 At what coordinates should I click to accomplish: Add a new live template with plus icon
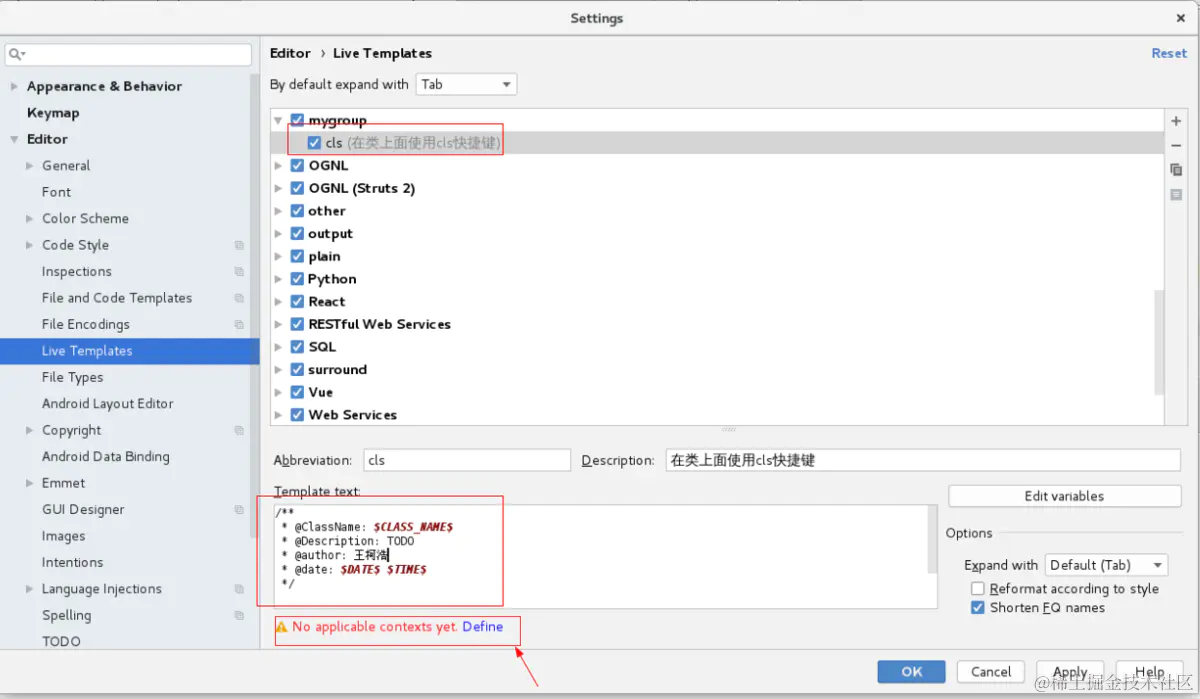tap(1176, 121)
